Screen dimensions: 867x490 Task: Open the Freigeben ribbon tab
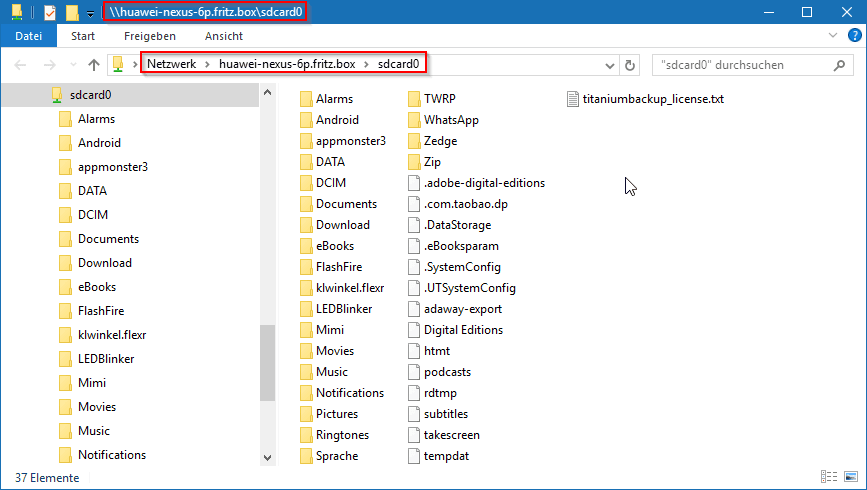[x=150, y=36]
